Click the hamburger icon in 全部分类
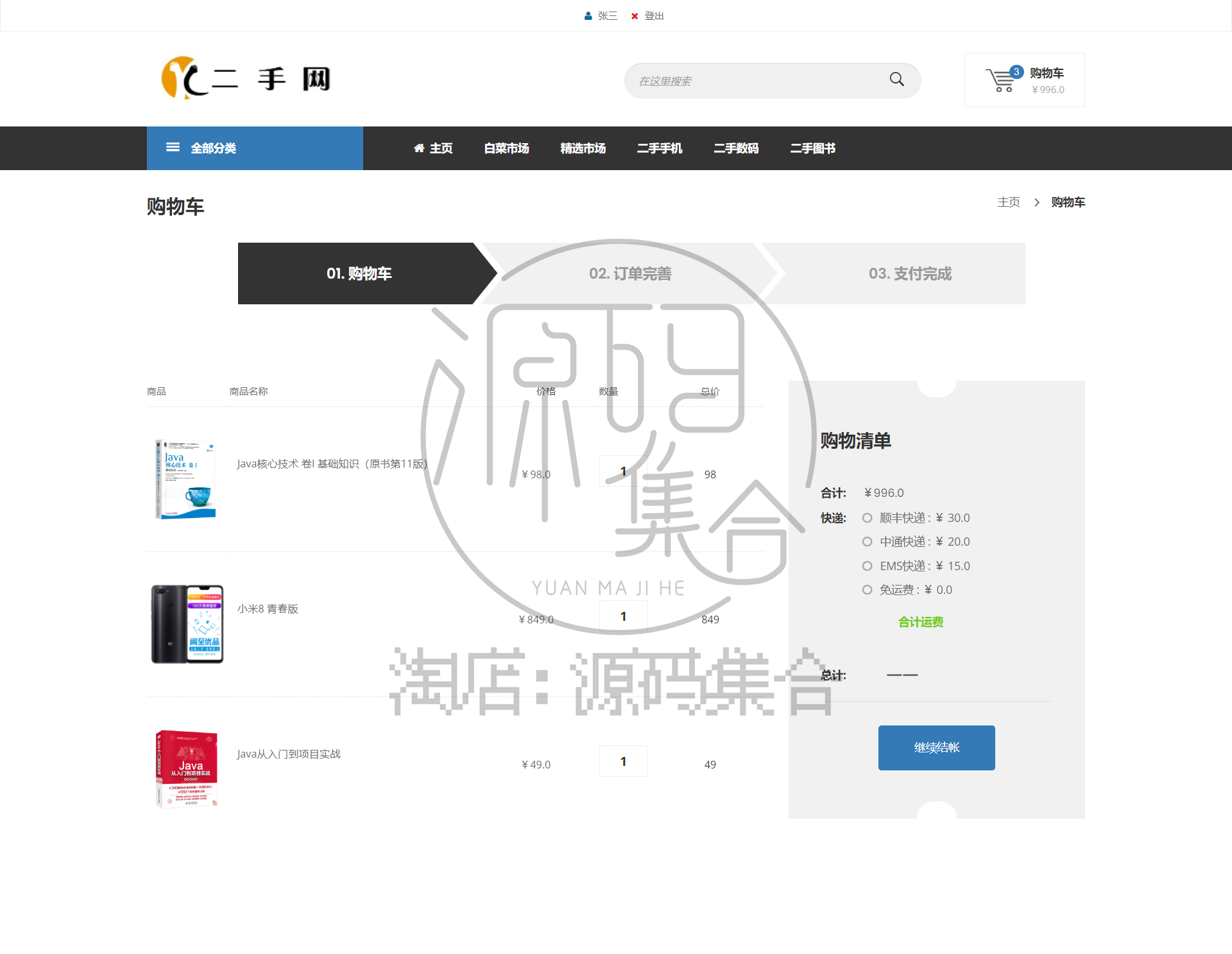Screen dimensions: 1232x954 173,148
